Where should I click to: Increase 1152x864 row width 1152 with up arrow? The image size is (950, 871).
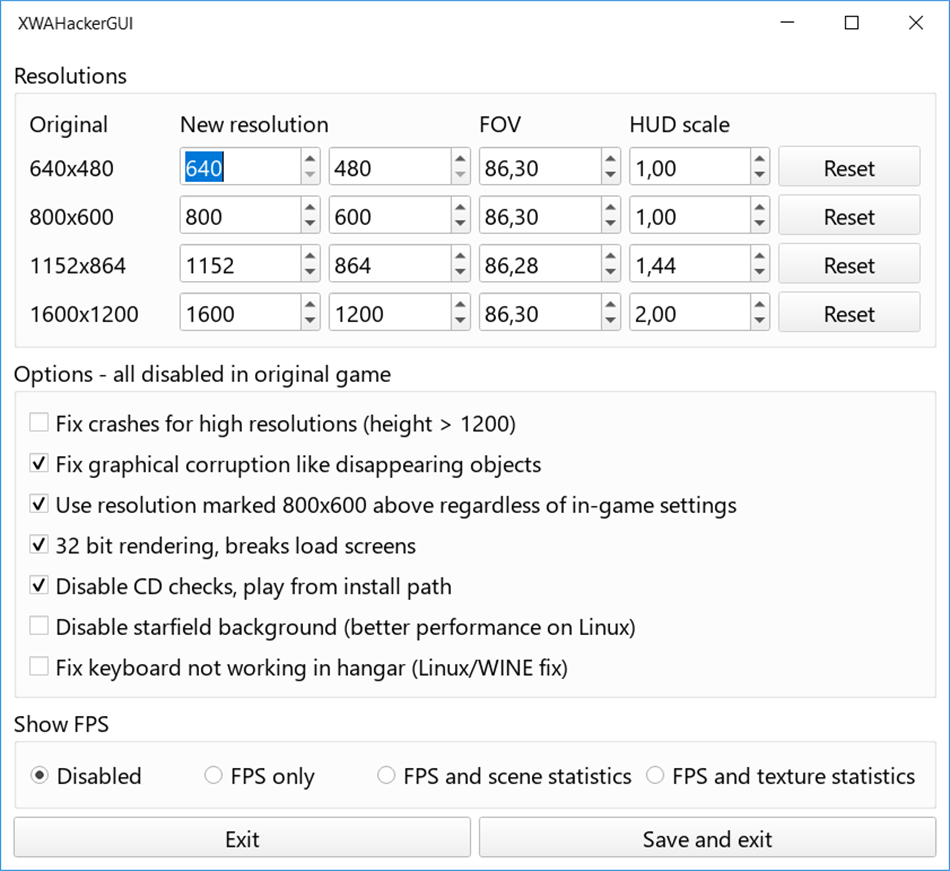pos(310,256)
